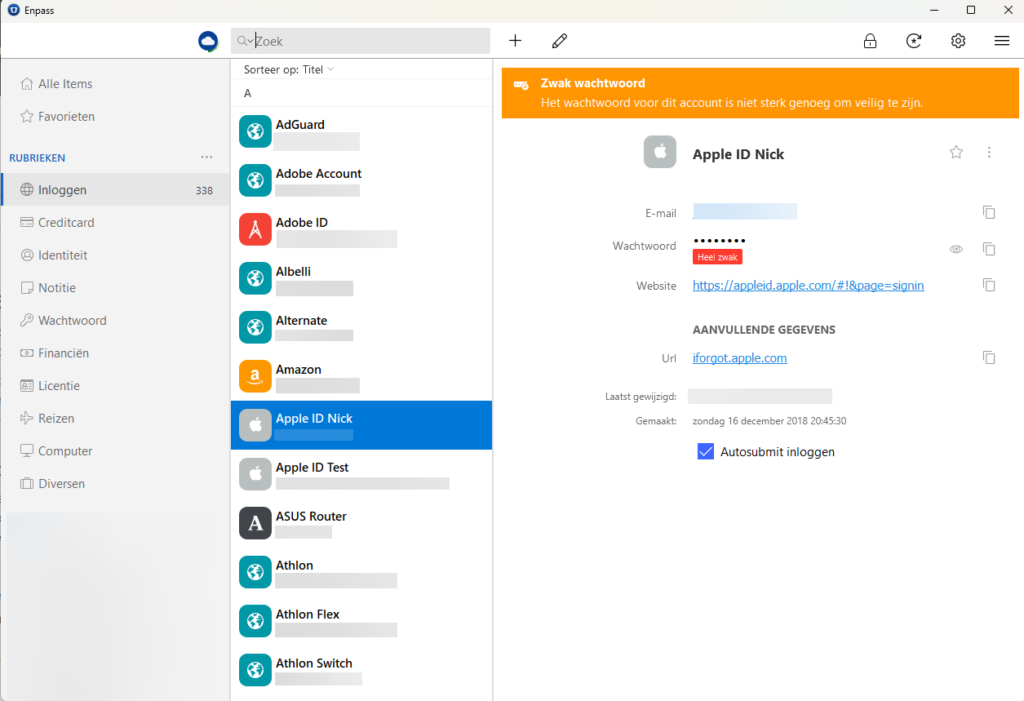
Task: Open the Rubrieken three-dots options
Action: pyautogui.click(x=207, y=157)
